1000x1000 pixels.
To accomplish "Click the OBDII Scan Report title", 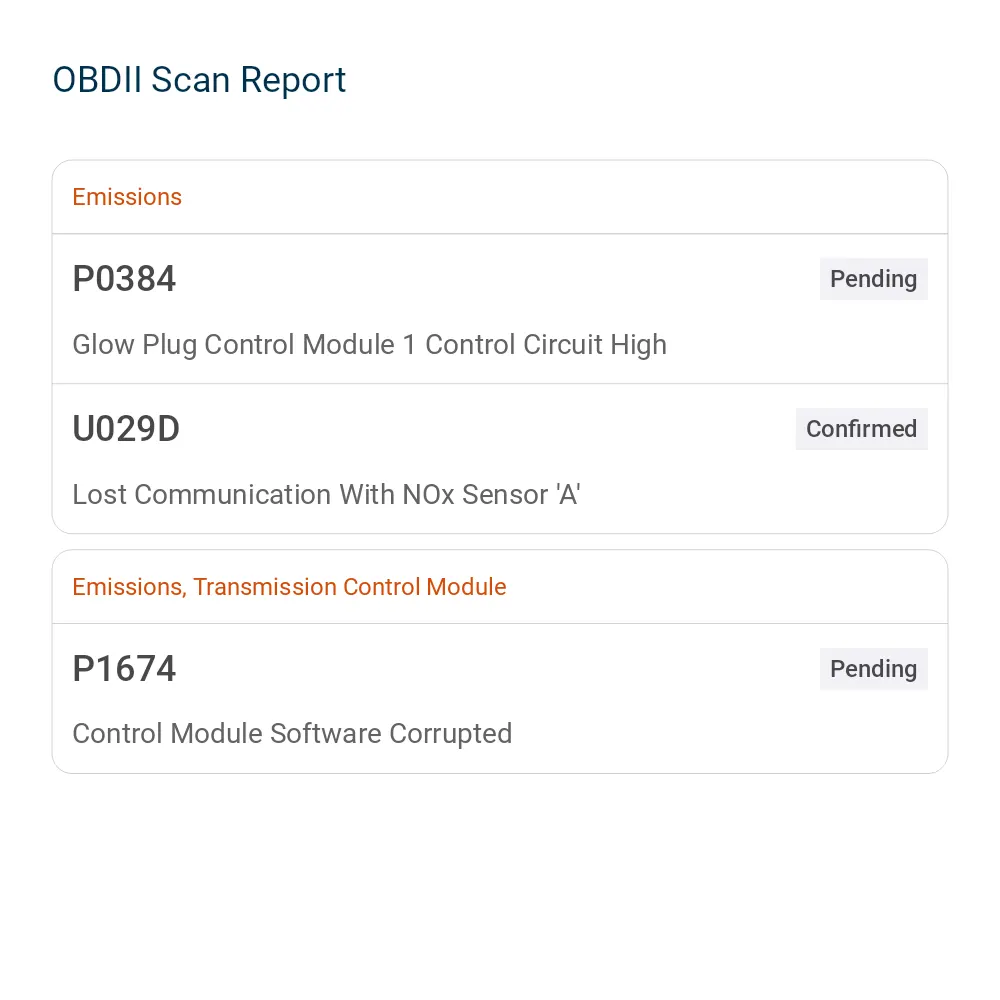I will [199, 80].
